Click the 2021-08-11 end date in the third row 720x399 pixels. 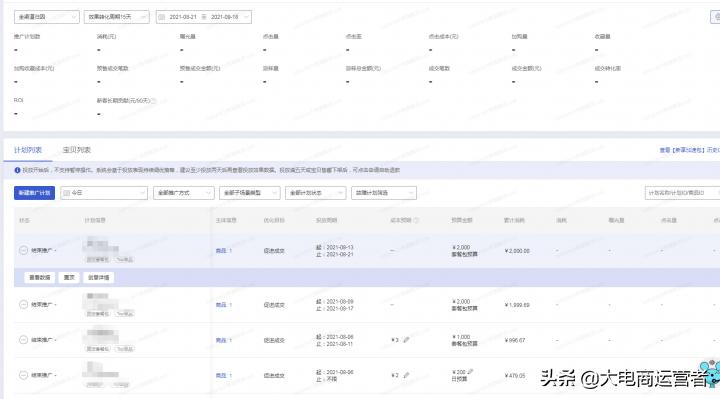pos(339,344)
